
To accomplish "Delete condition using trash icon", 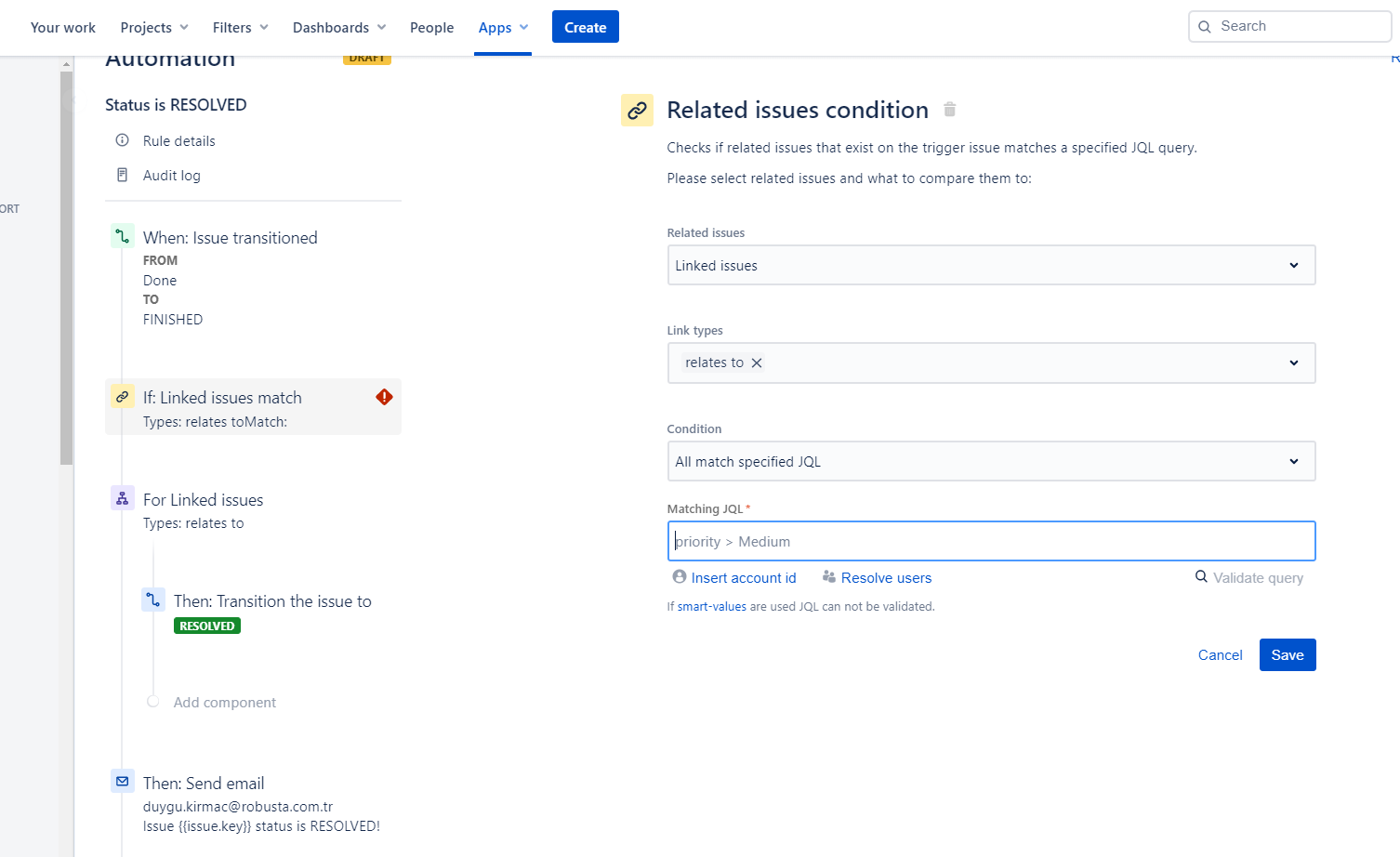I will [x=949, y=110].
